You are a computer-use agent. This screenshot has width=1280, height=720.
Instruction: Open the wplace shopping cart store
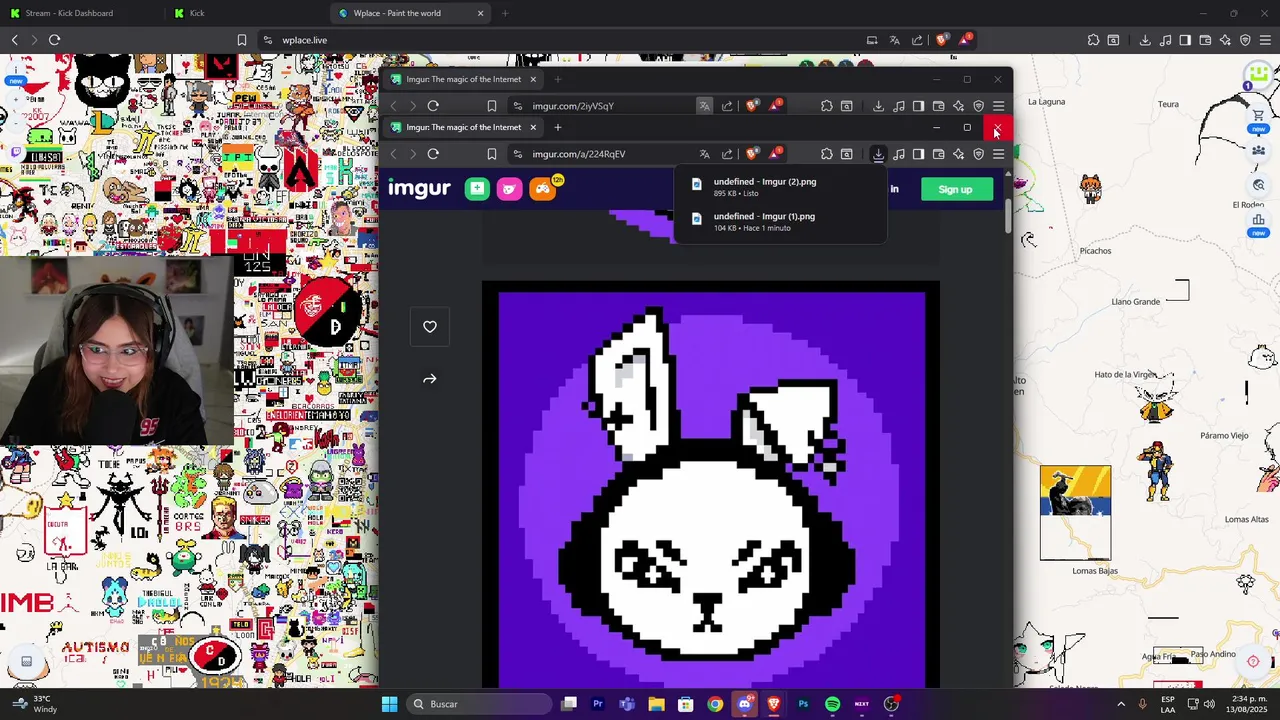coord(1258,115)
